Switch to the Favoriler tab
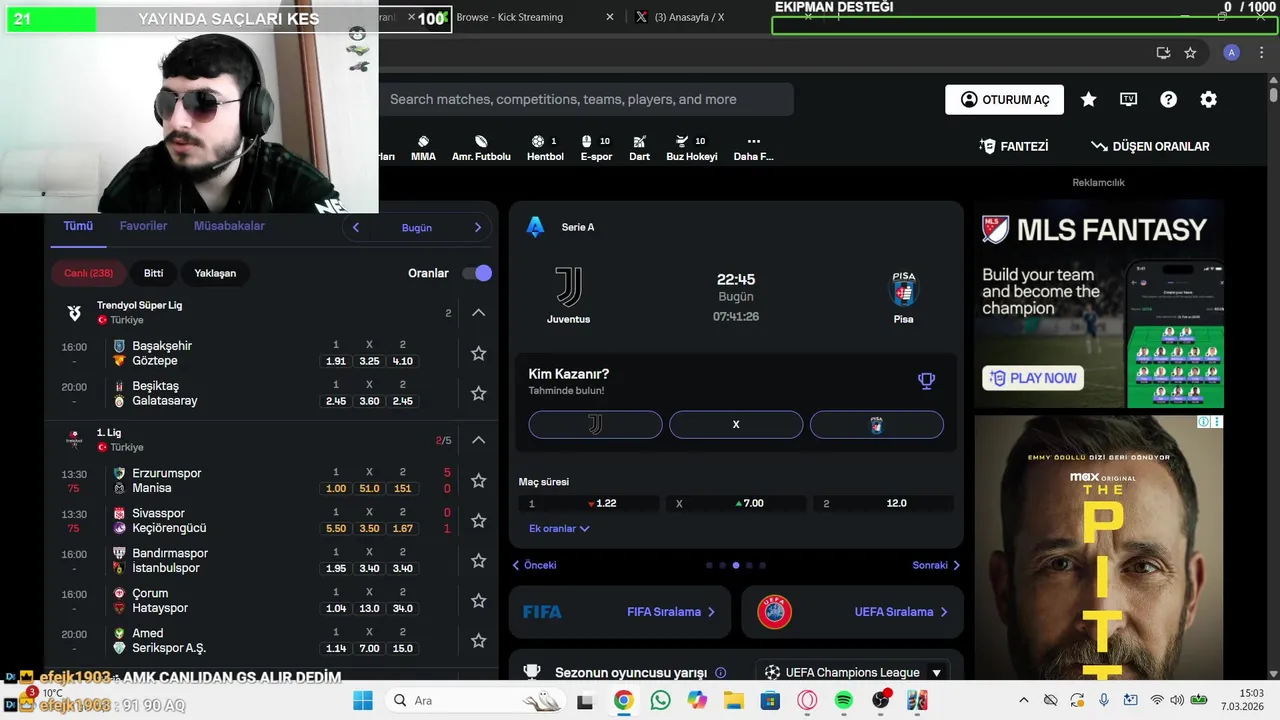This screenshot has width=1280, height=720. (x=143, y=226)
